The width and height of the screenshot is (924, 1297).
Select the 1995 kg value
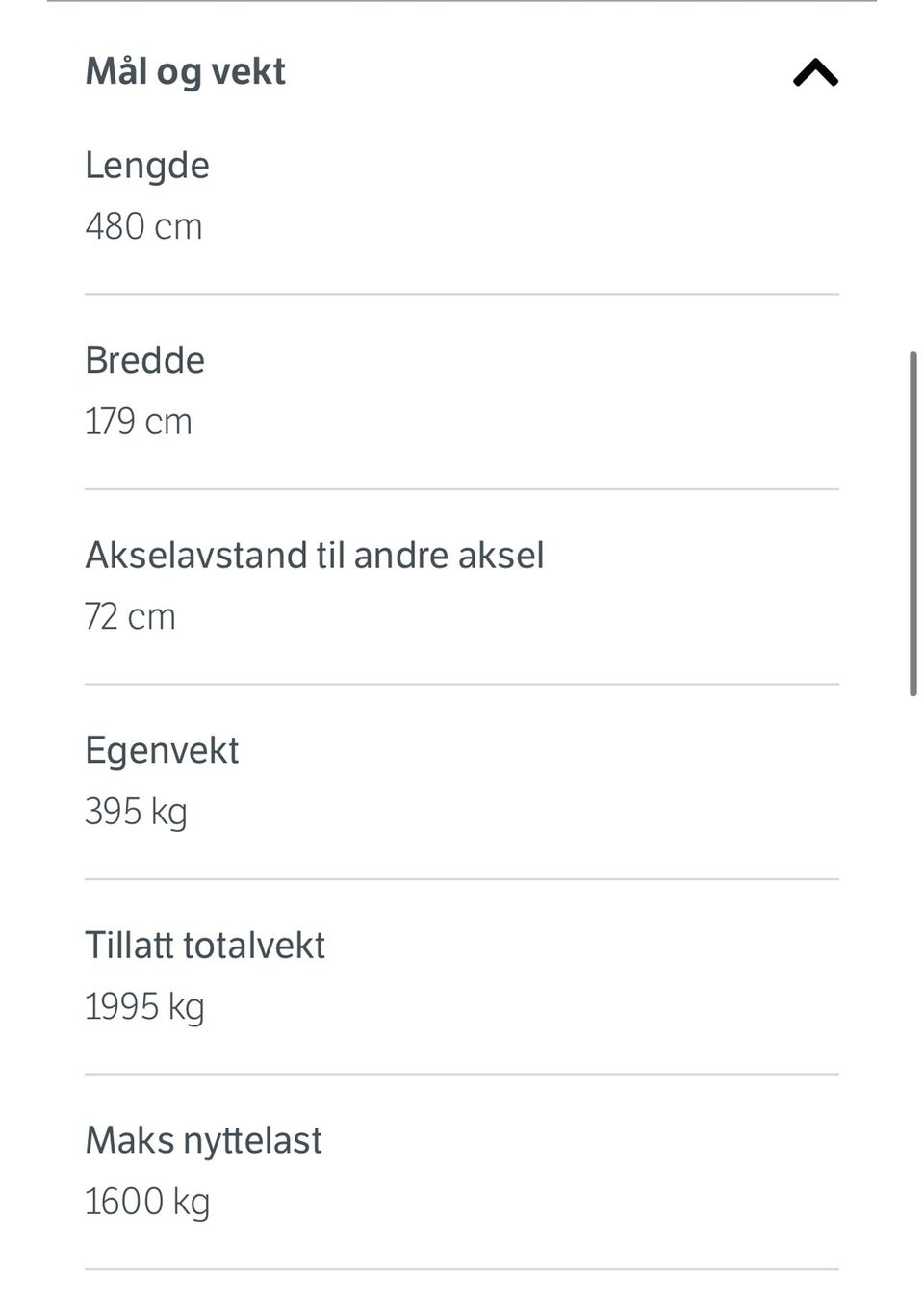(x=144, y=1008)
